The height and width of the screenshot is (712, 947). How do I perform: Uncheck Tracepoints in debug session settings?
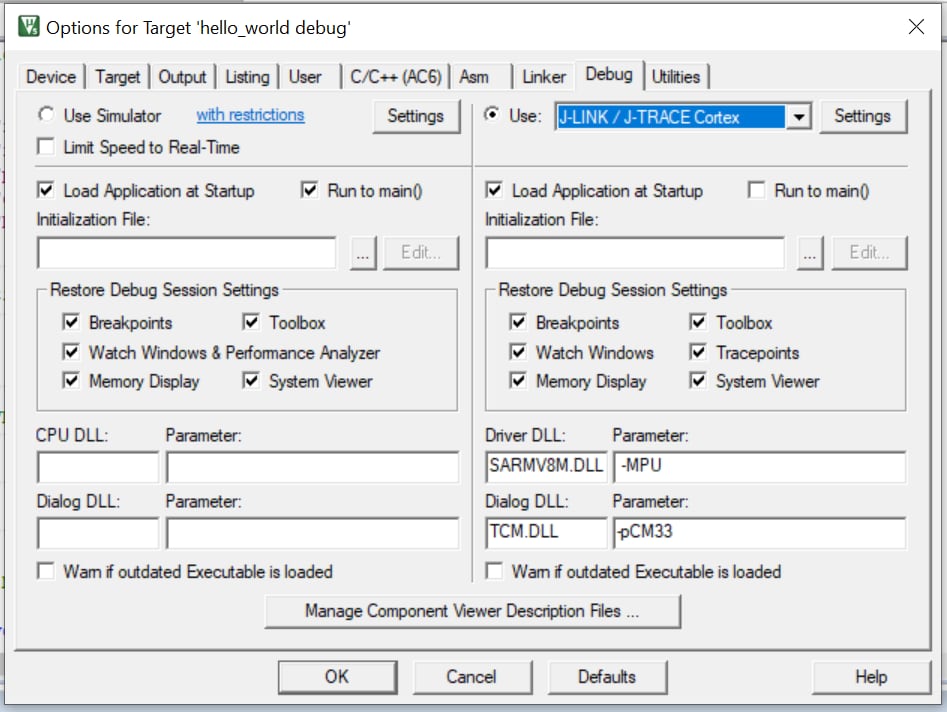tap(698, 352)
